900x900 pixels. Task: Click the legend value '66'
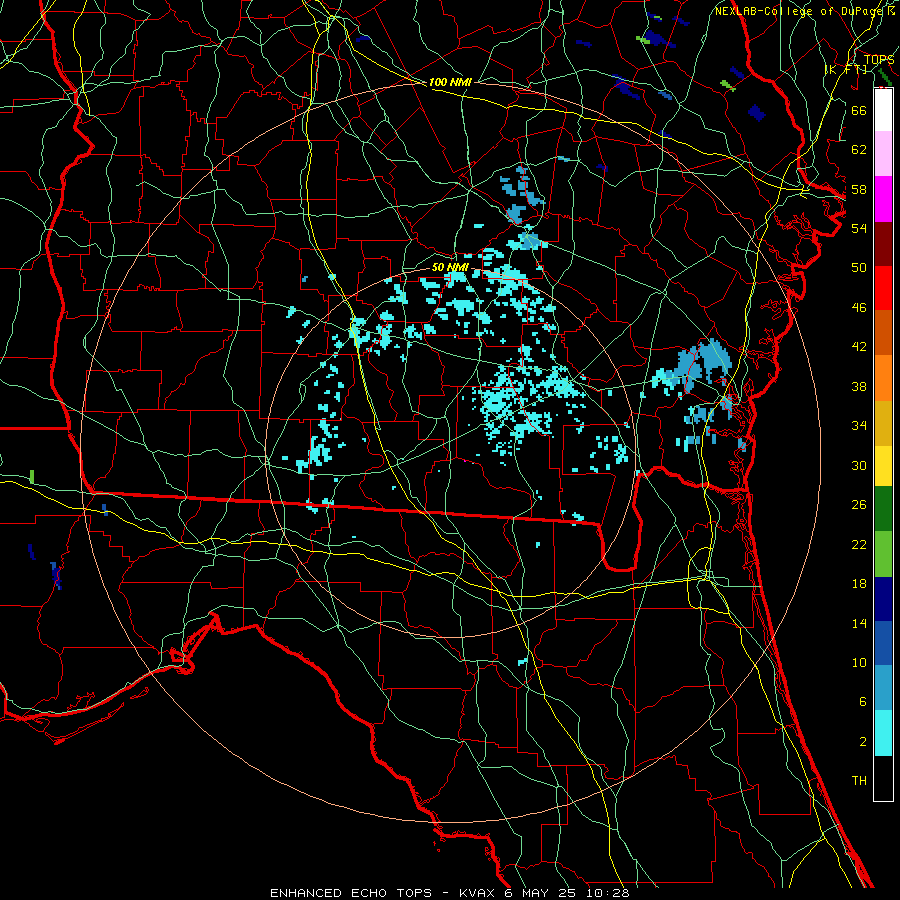(x=859, y=110)
